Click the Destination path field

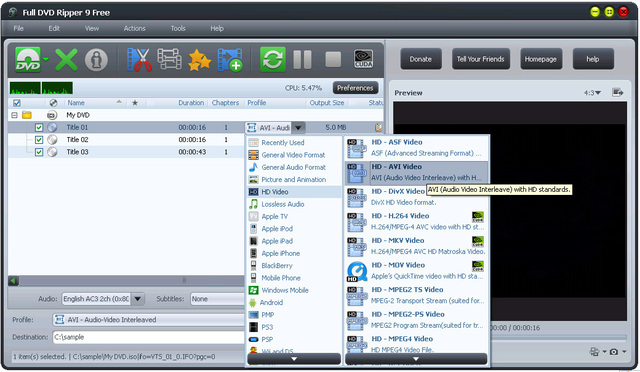point(149,337)
